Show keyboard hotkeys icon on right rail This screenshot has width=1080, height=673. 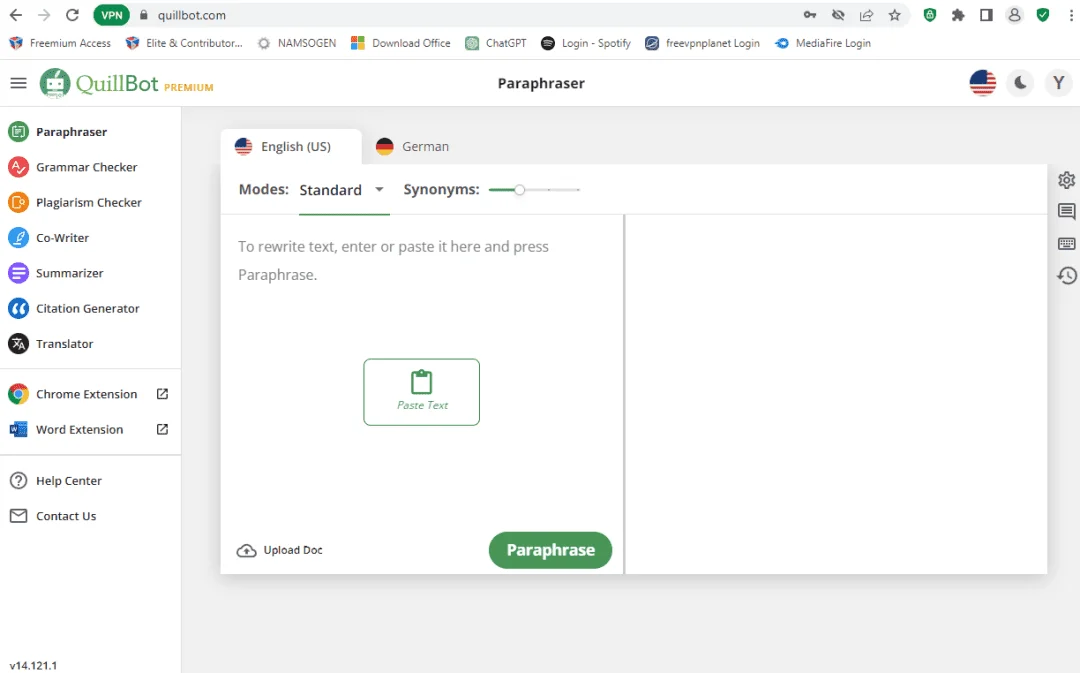[x=1066, y=243]
